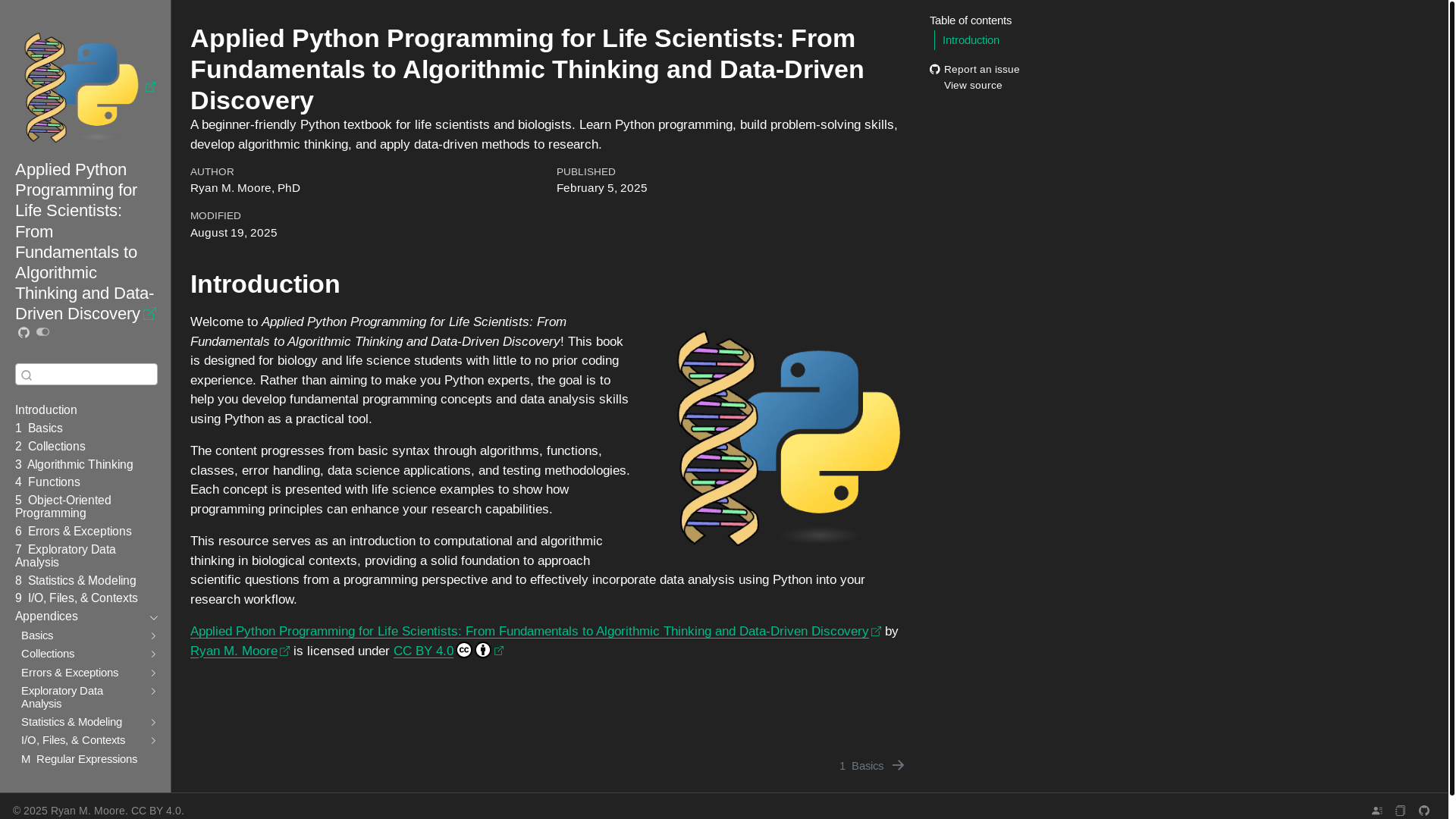
Task: Collapse the Appendices section
Action: tap(153, 618)
